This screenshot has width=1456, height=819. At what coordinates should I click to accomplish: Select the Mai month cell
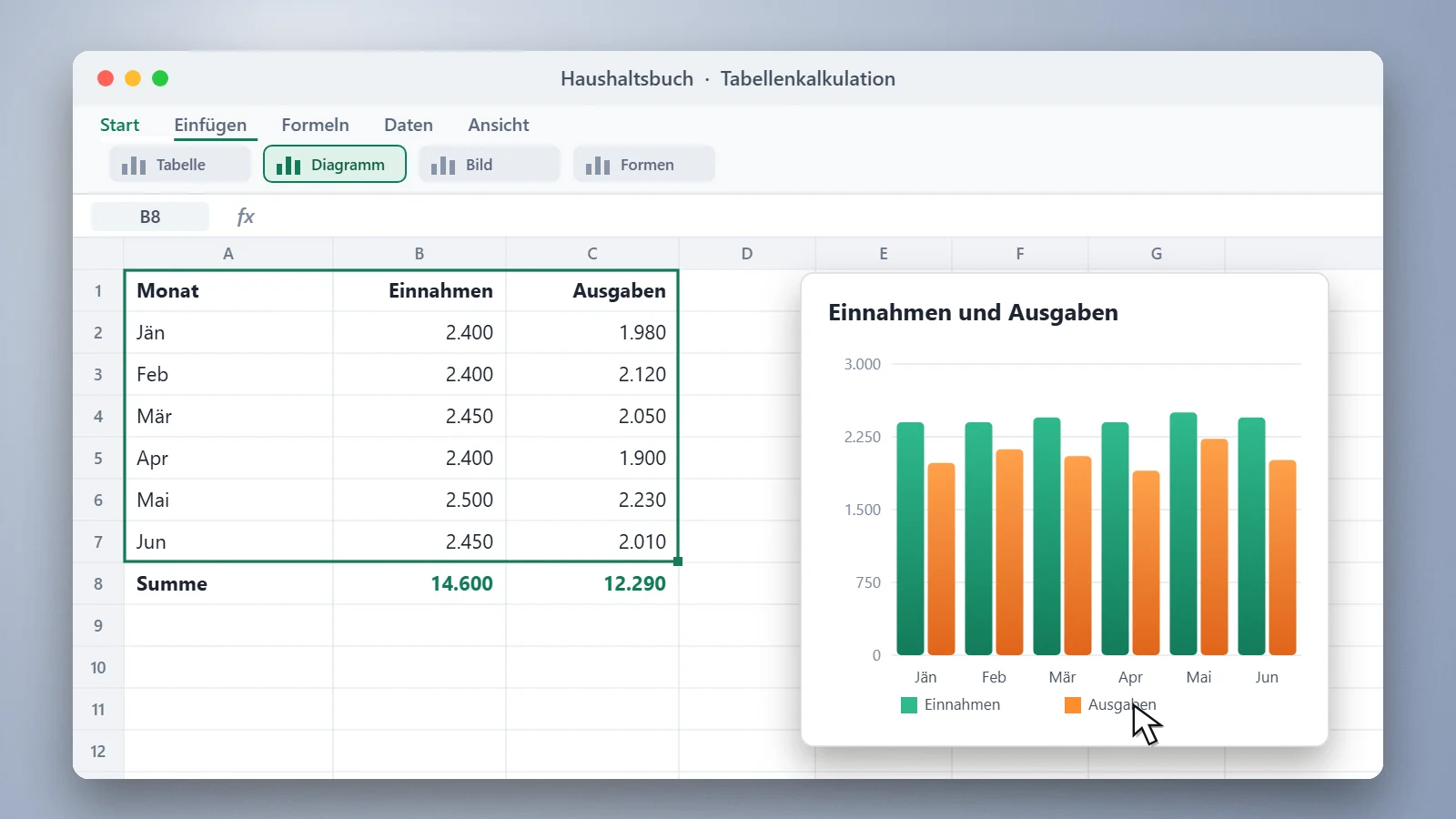click(228, 500)
